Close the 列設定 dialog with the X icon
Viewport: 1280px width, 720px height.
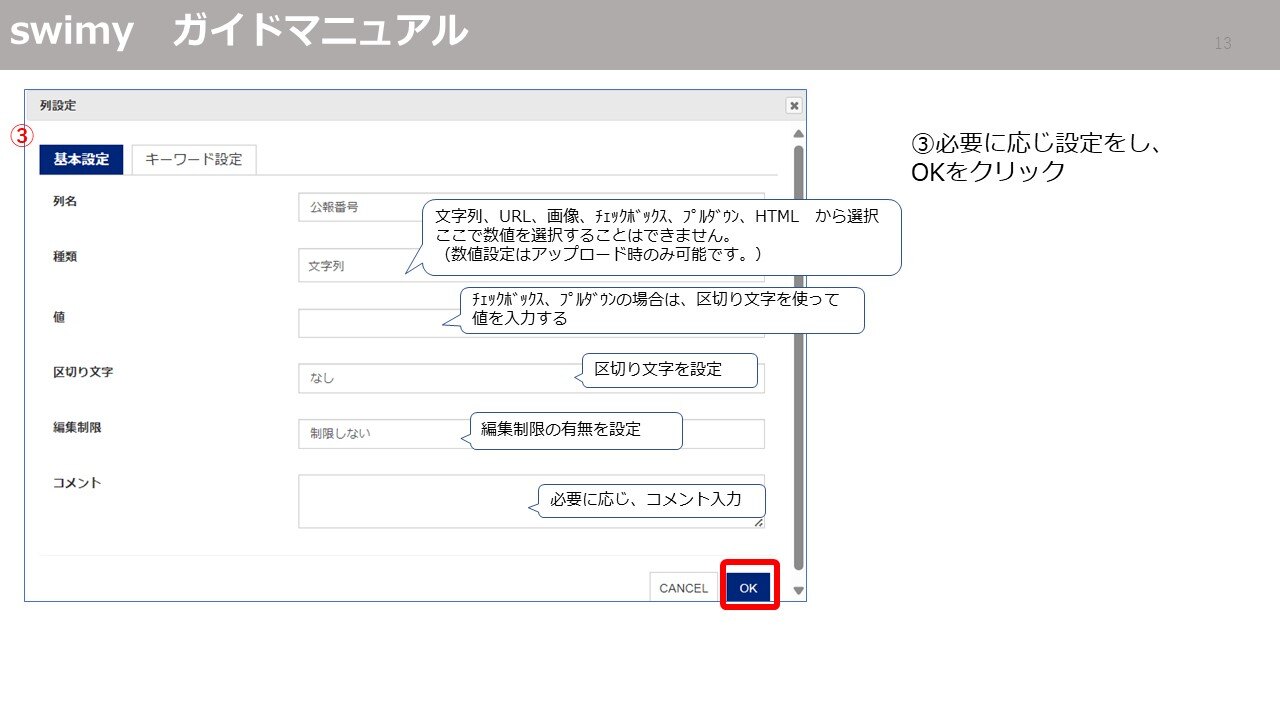[x=793, y=106]
